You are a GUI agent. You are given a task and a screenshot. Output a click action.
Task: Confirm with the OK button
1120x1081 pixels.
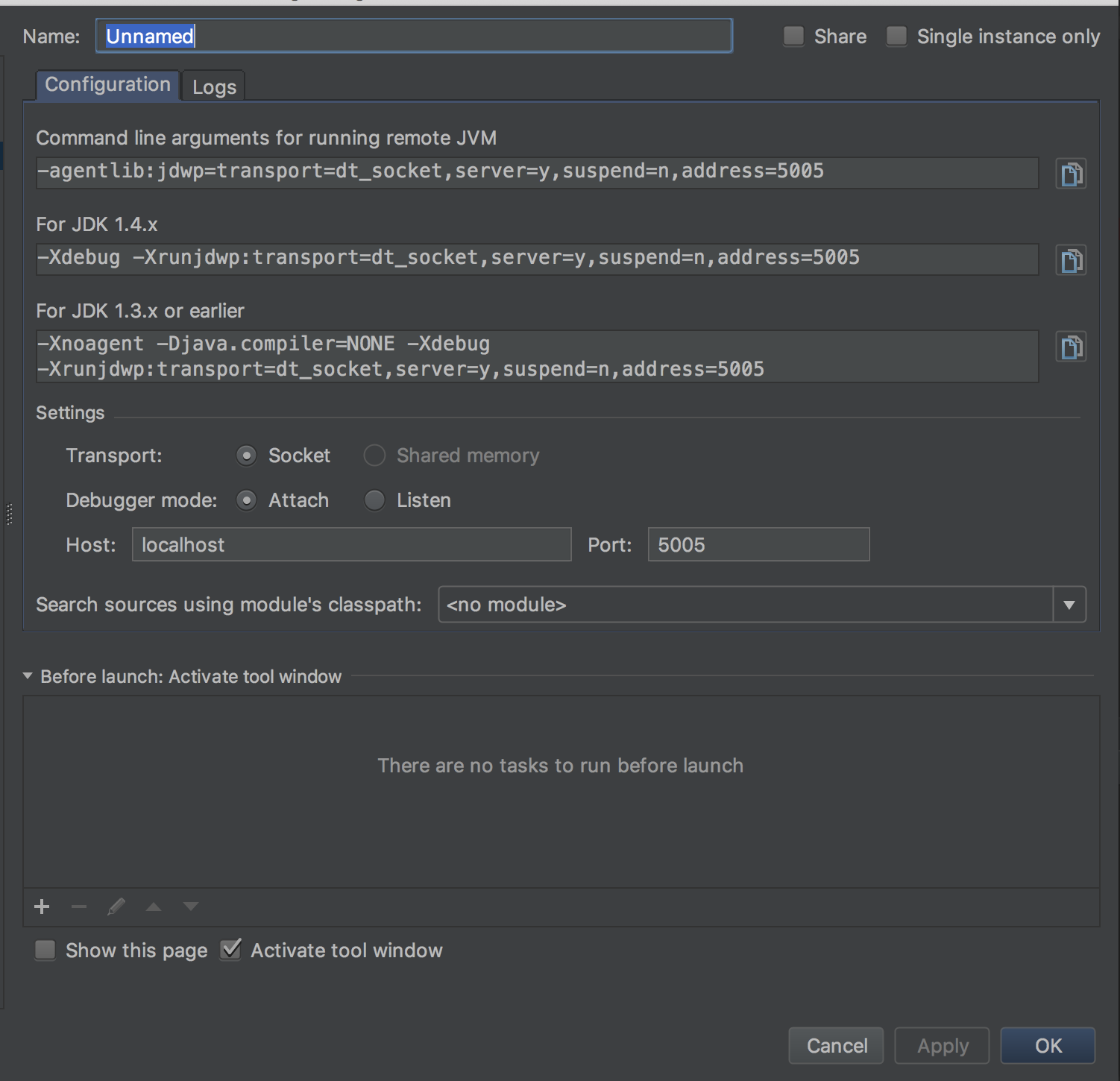(1048, 1046)
